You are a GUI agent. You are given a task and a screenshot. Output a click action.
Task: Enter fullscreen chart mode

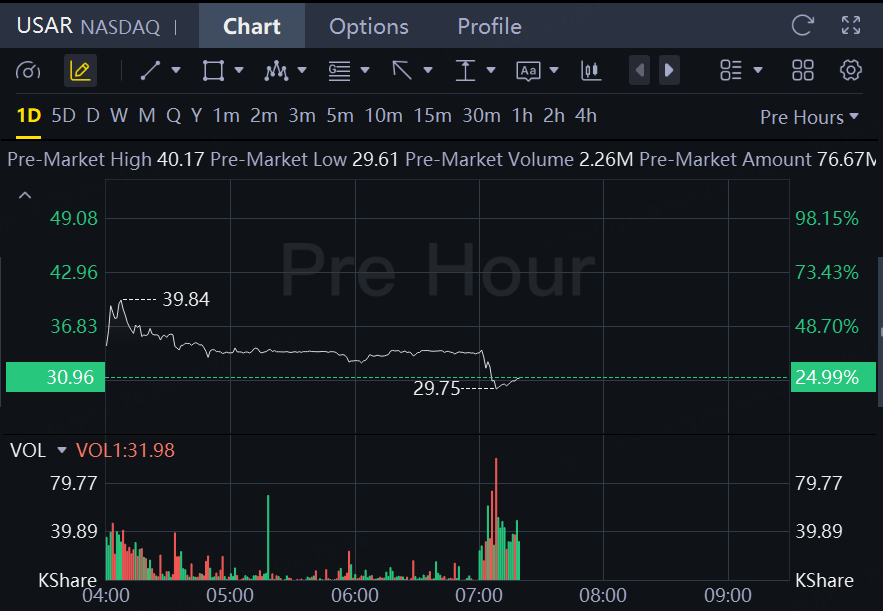tap(851, 26)
